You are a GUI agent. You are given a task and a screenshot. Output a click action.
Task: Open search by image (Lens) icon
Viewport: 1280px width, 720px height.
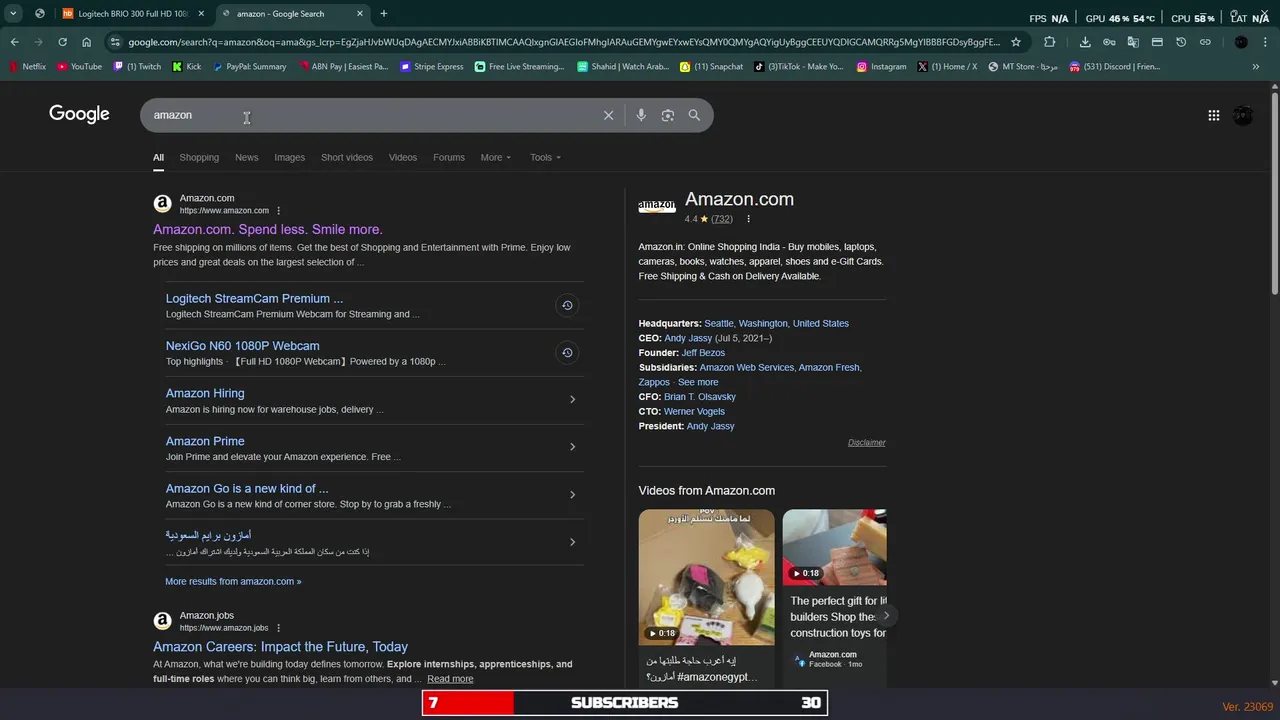click(x=668, y=115)
